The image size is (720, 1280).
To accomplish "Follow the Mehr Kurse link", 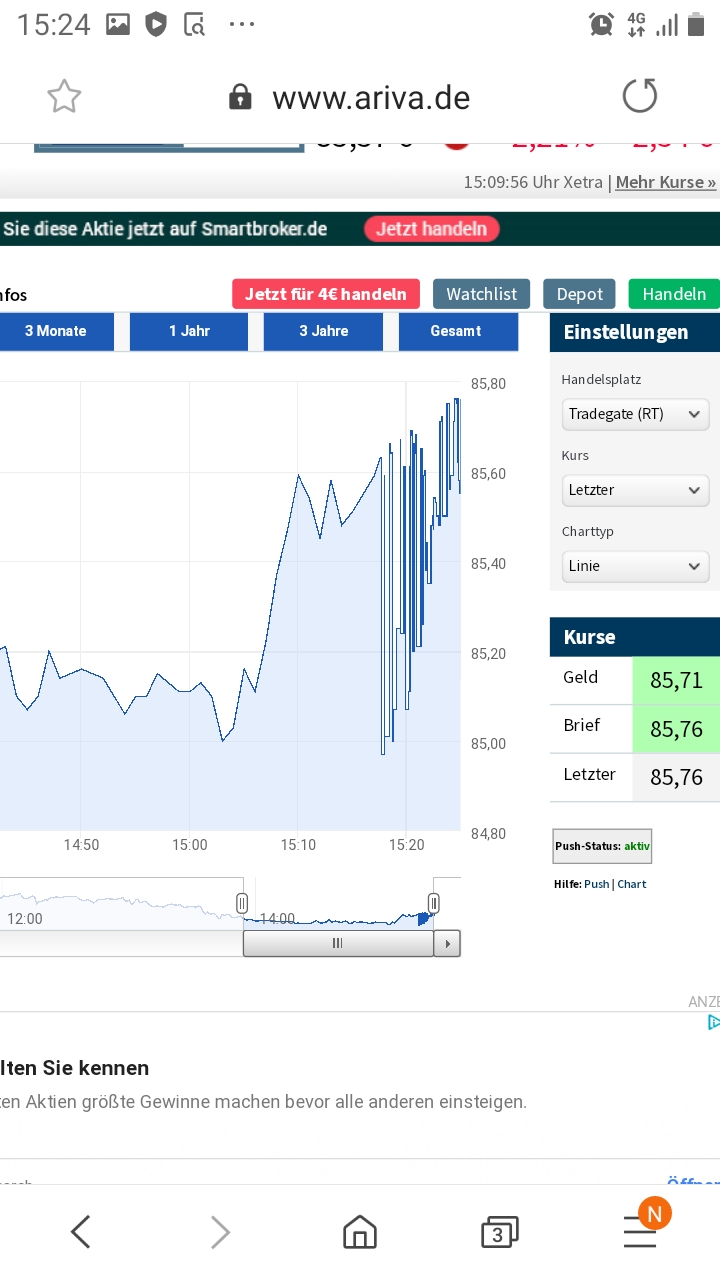I will pyautogui.click(x=666, y=183).
